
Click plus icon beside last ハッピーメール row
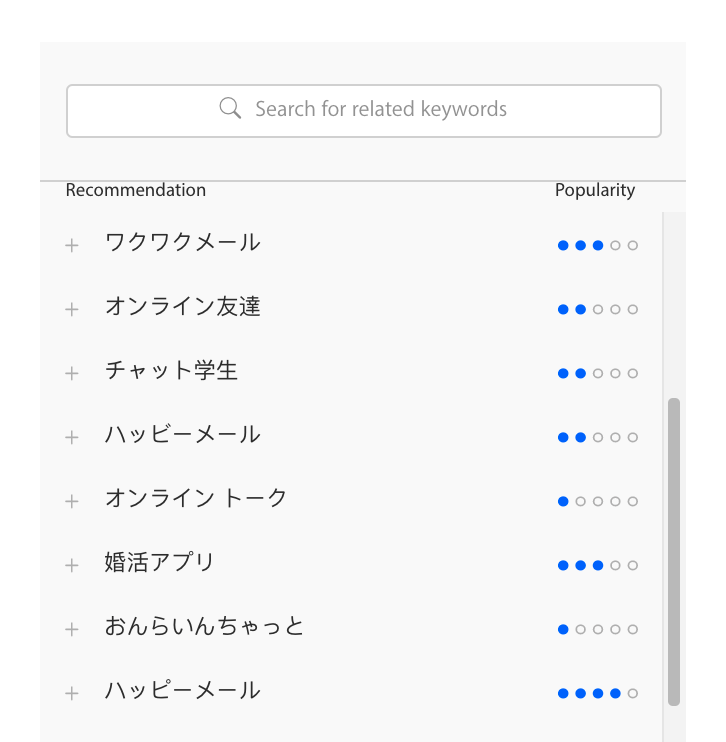[x=72, y=693]
